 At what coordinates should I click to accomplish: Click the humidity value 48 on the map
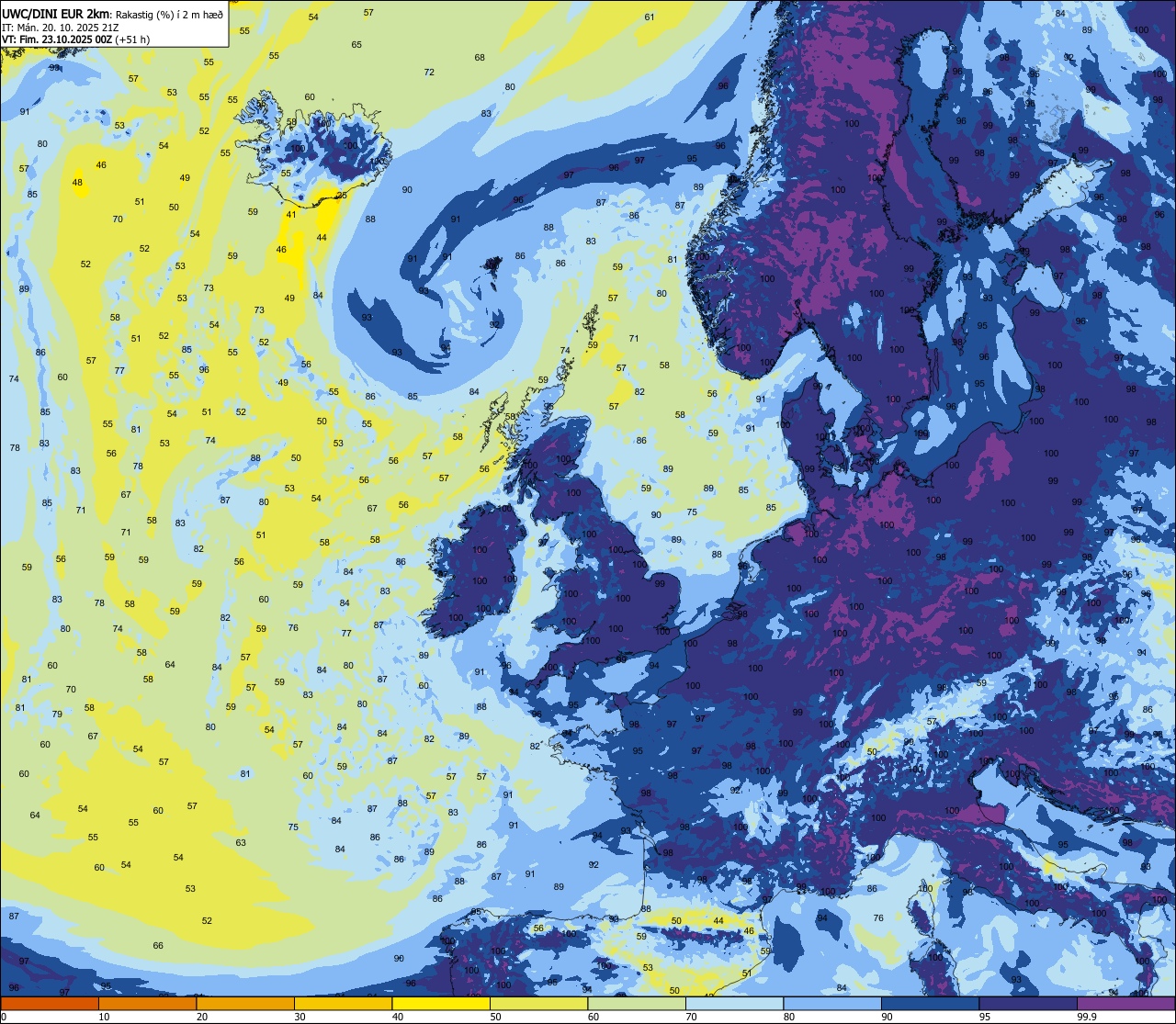pyautogui.click(x=77, y=183)
